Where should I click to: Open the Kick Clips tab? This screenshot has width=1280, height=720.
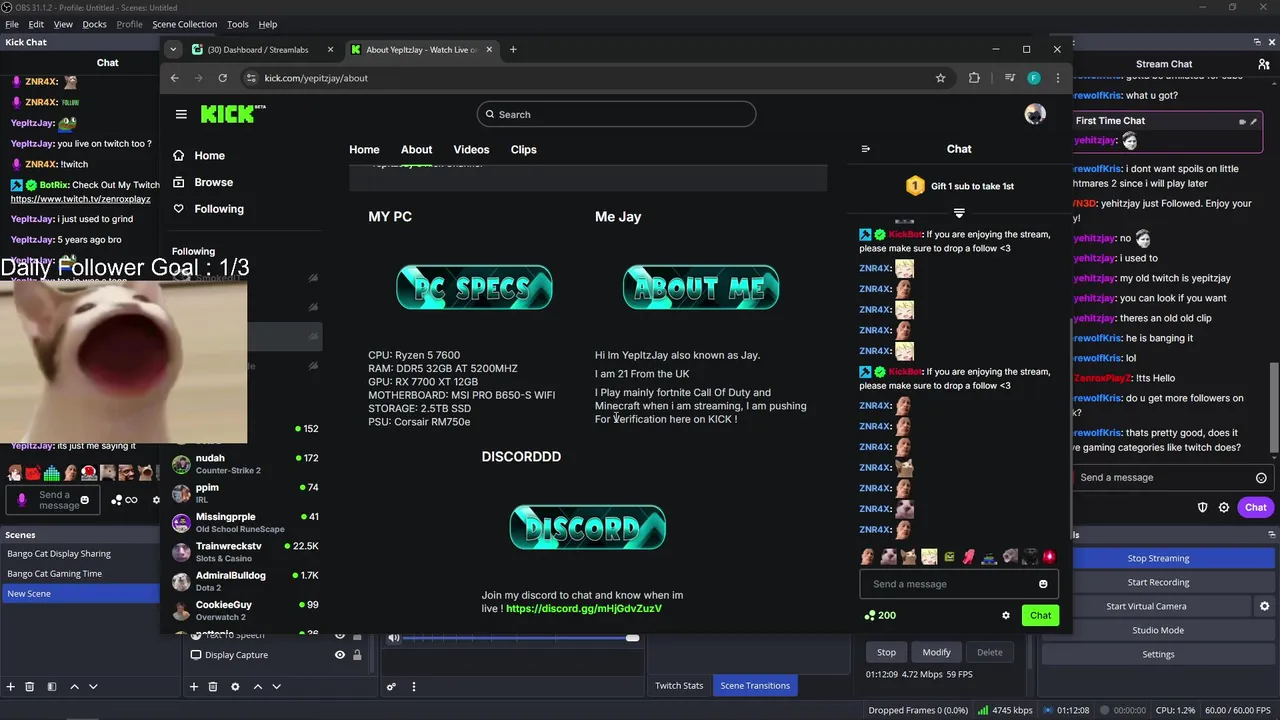click(x=524, y=150)
